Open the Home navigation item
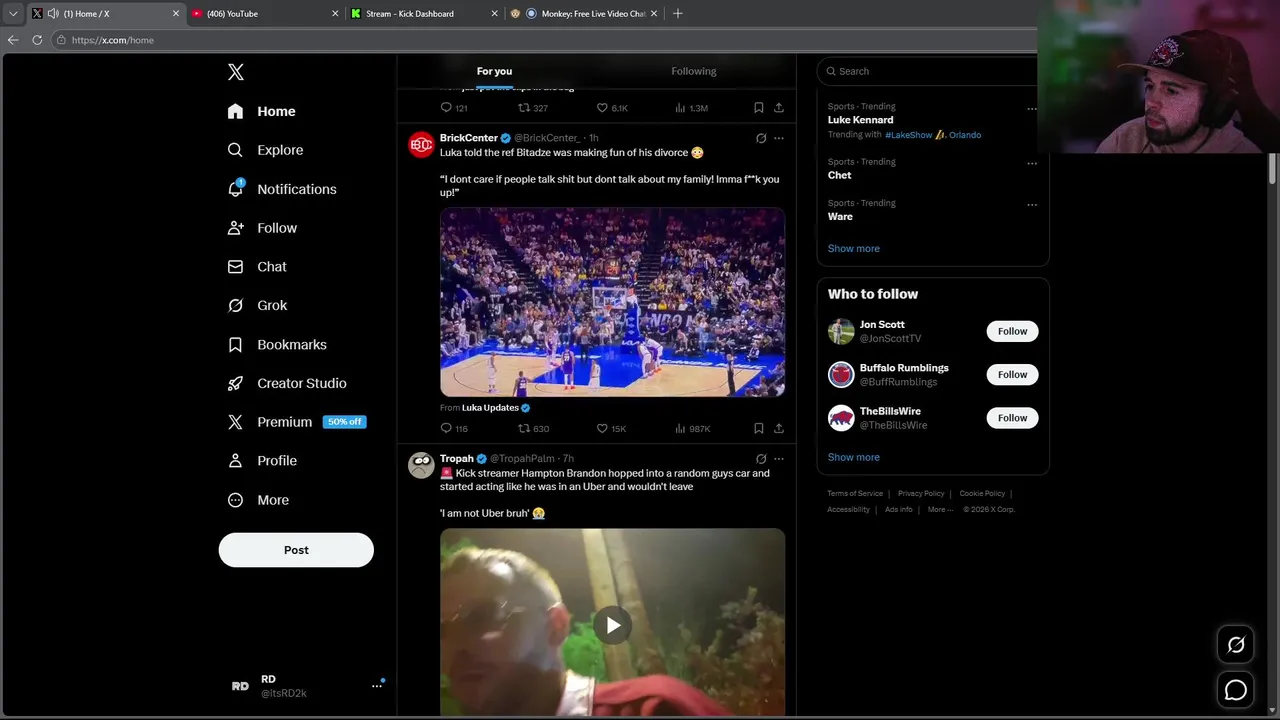 click(x=261, y=111)
